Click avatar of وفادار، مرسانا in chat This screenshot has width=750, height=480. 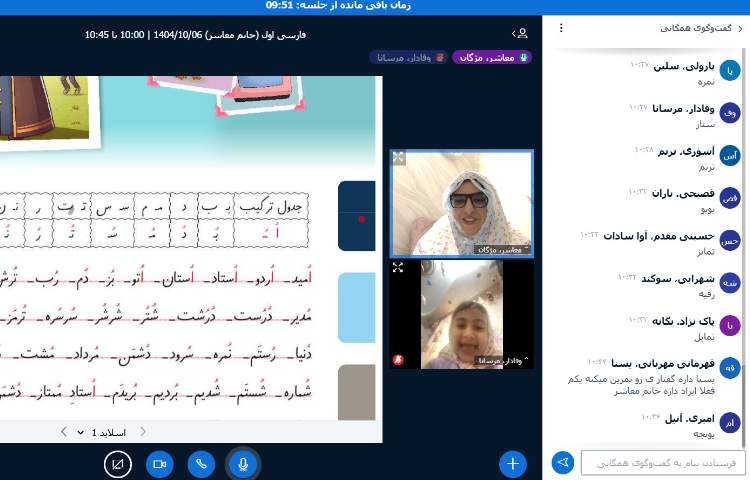(730, 113)
